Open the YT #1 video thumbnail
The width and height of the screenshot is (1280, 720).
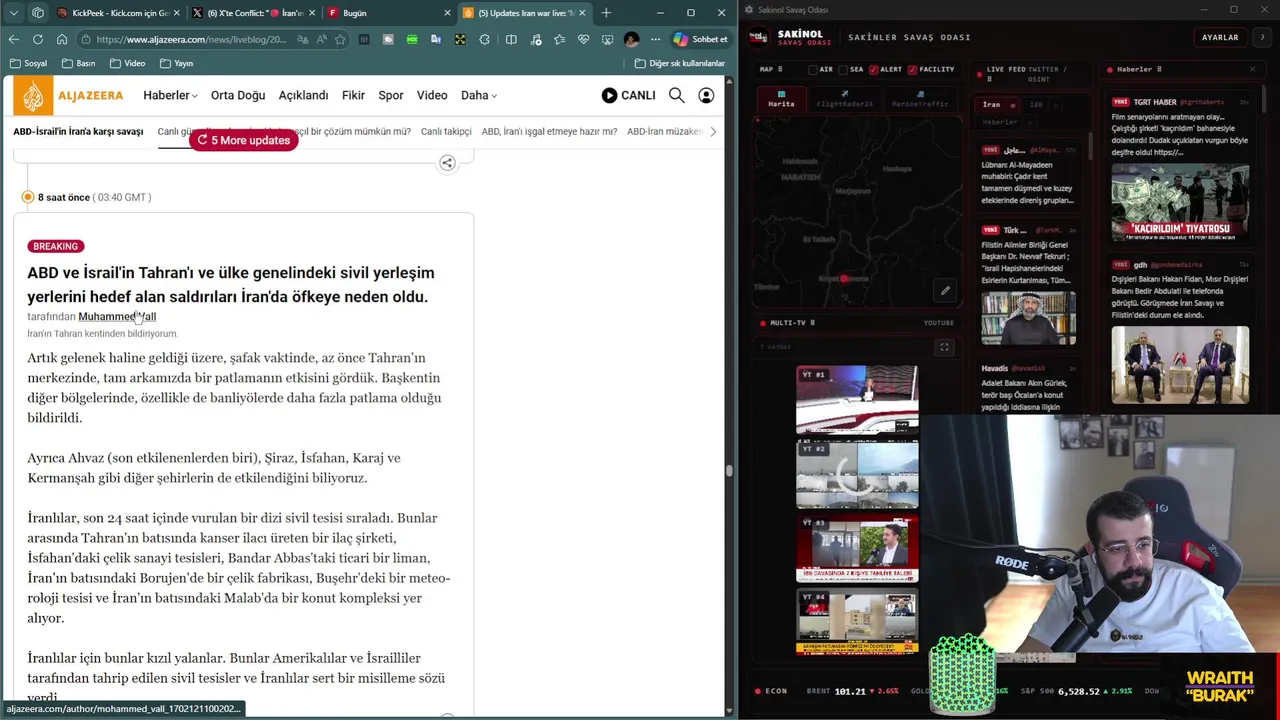point(857,400)
